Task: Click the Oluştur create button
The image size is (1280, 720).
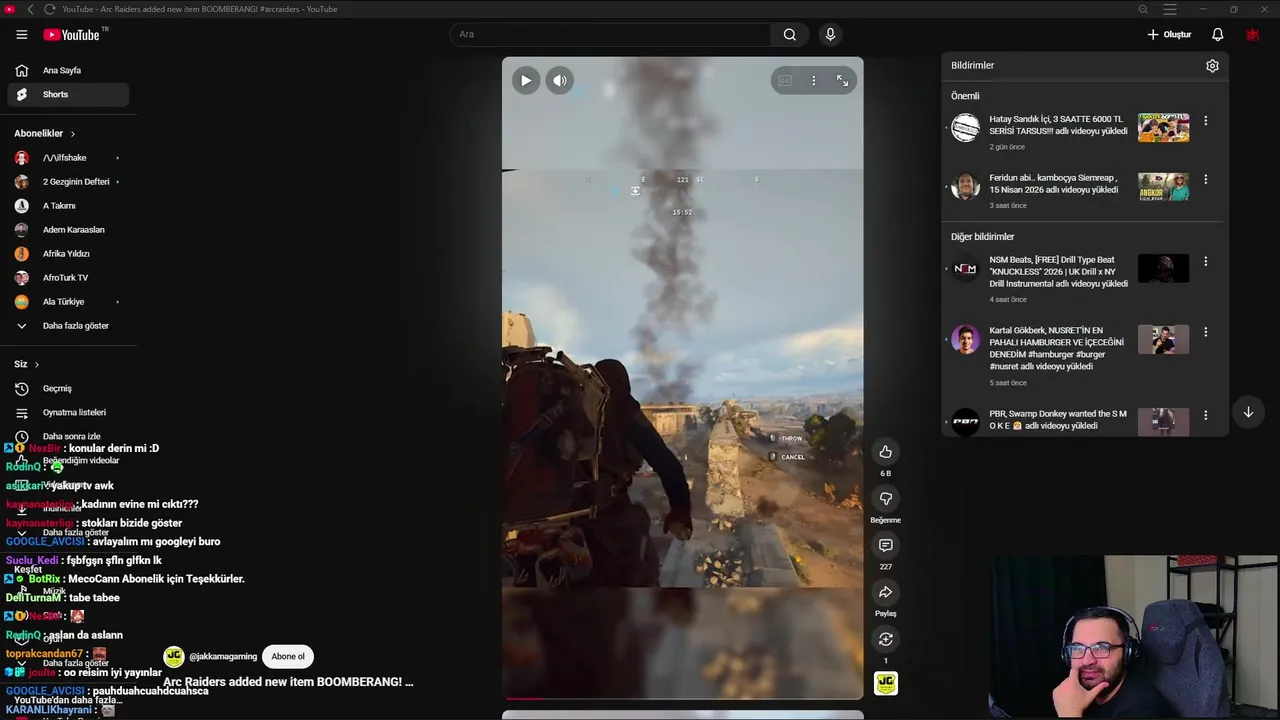Action: (1169, 34)
